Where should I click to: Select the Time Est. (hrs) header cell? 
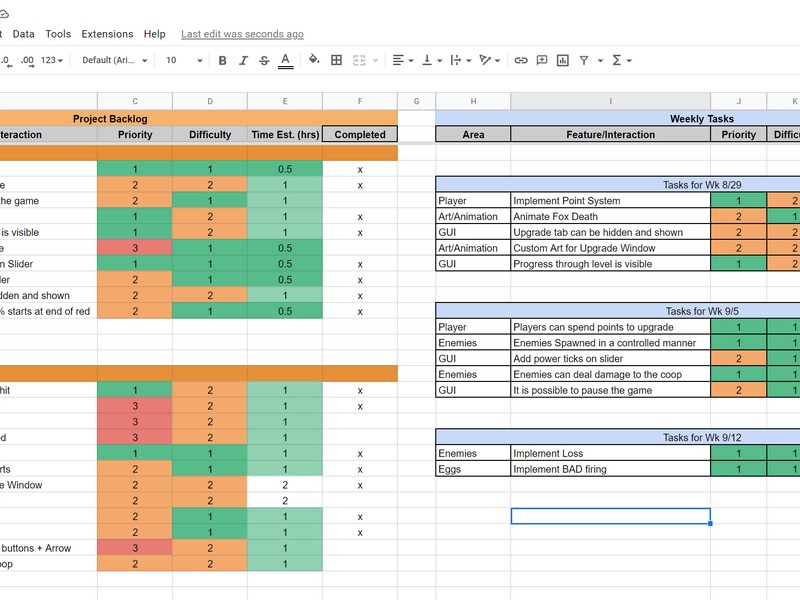(285, 134)
